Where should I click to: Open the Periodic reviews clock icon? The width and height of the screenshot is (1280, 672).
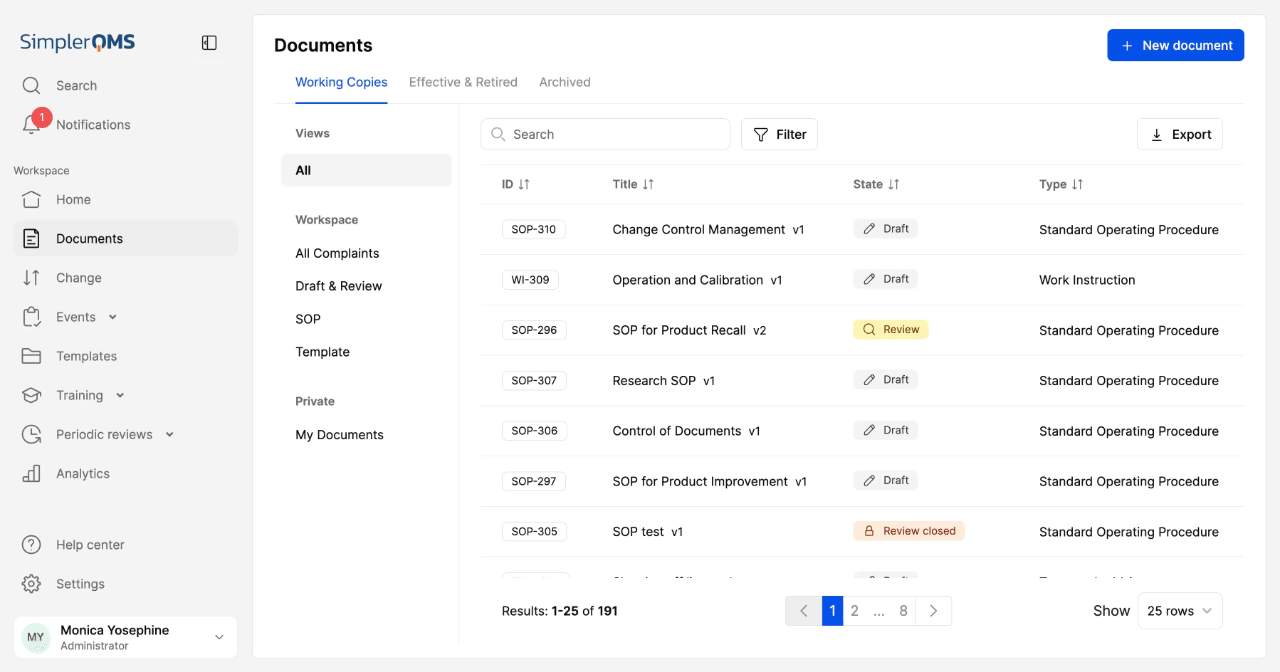[31, 435]
